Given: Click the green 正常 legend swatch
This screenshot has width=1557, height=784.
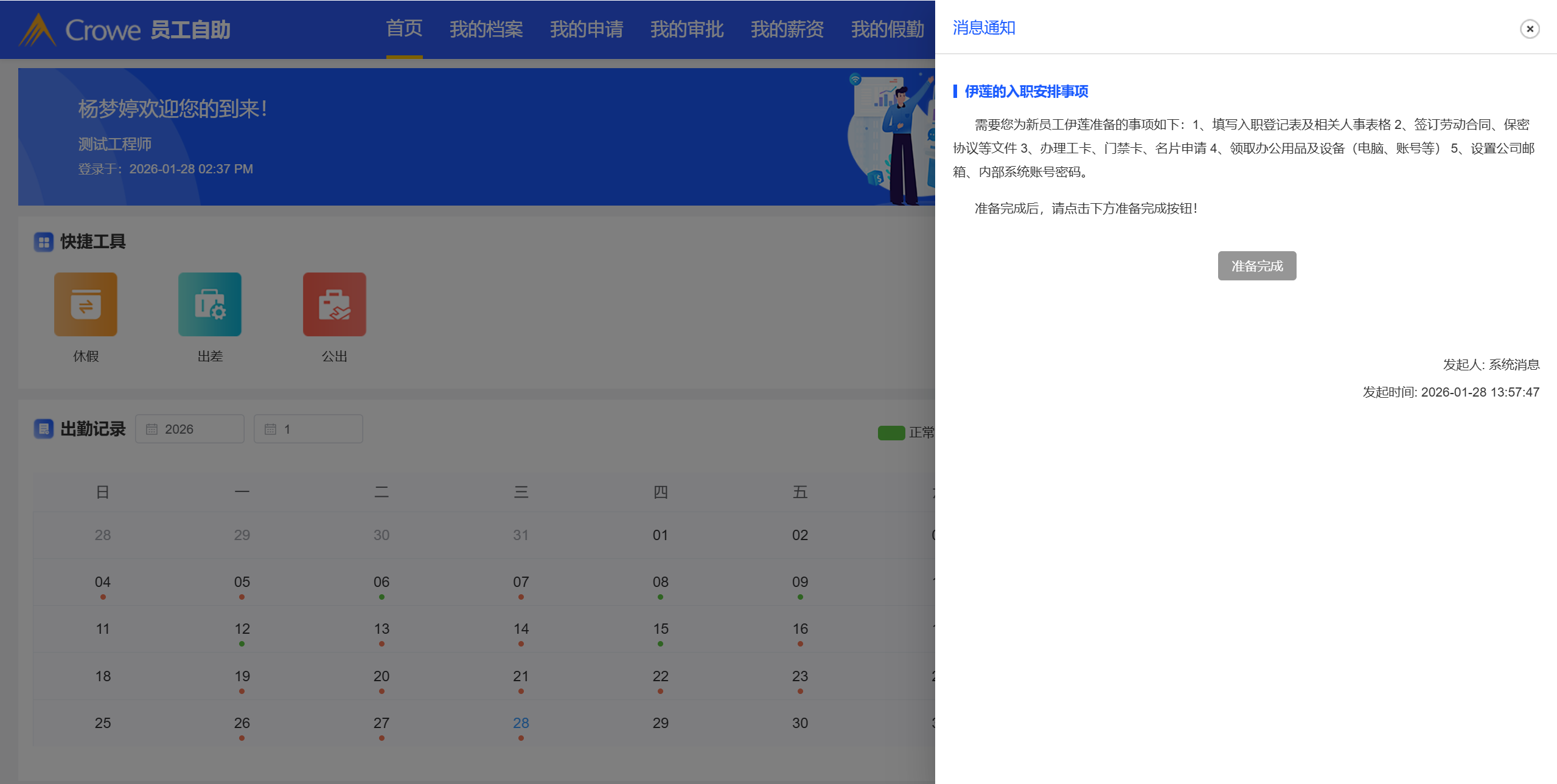Looking at the screenshot, I should (x=891, y=433).
